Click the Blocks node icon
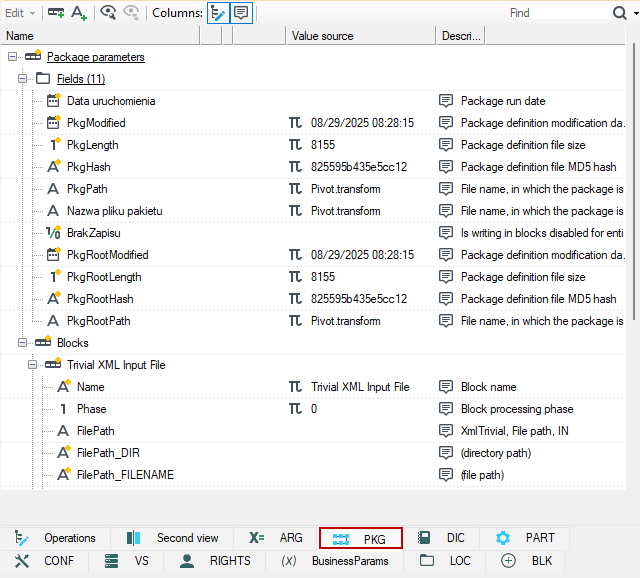The width and height of the screenshot is (640, 578). [43, 342]
